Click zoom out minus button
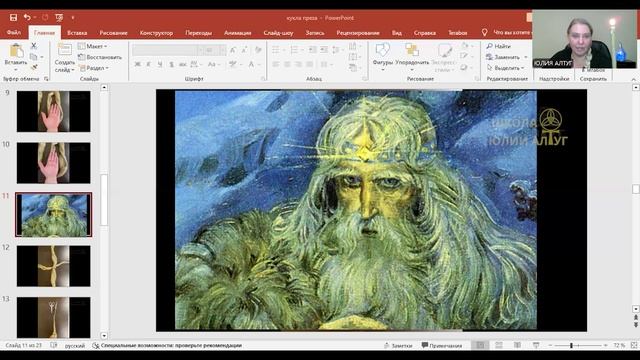 pyautogui.click(x=550, y=345)
